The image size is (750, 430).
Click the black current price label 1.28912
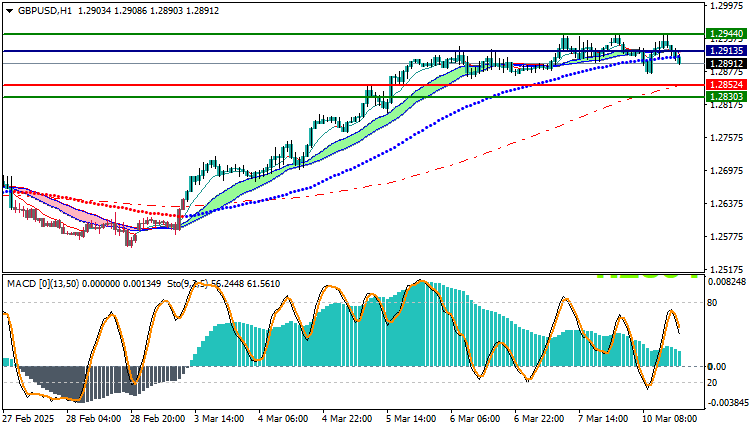tap(726, 63)
